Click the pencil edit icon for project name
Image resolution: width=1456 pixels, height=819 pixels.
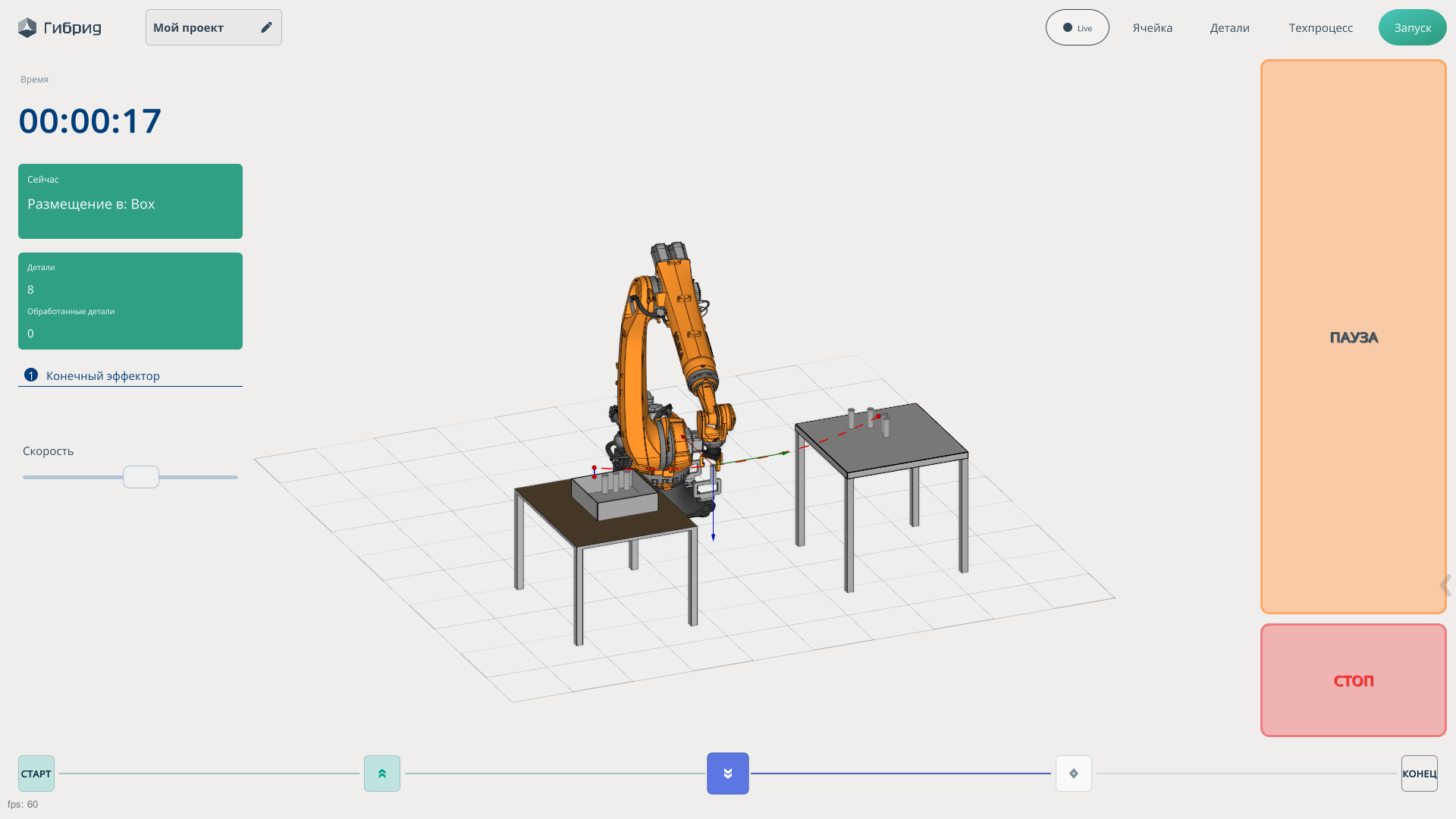(266, 27)
